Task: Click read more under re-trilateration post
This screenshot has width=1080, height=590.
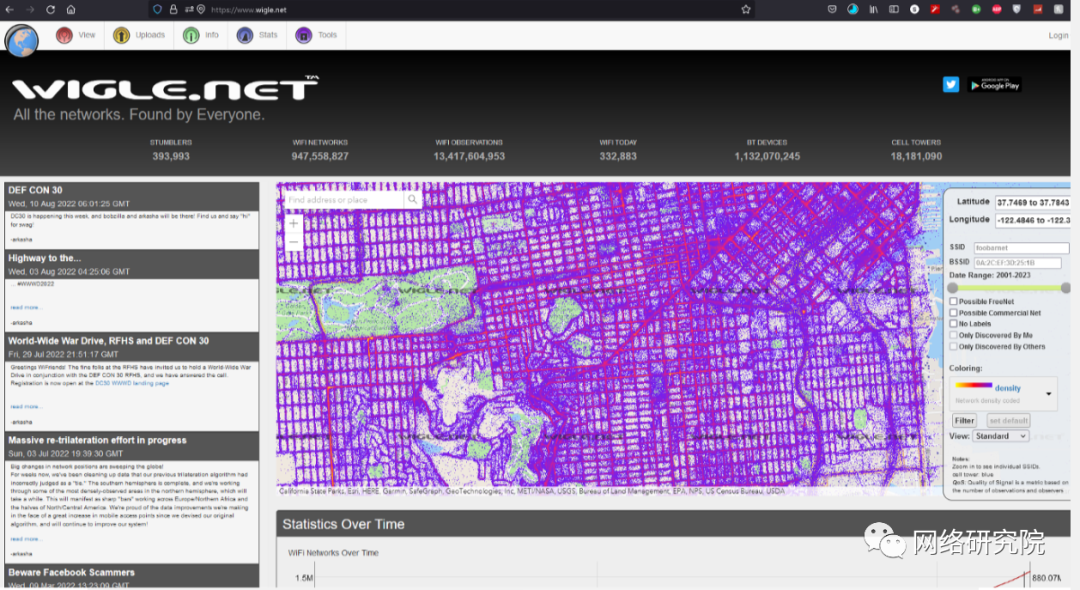Action: click(25, 539)
